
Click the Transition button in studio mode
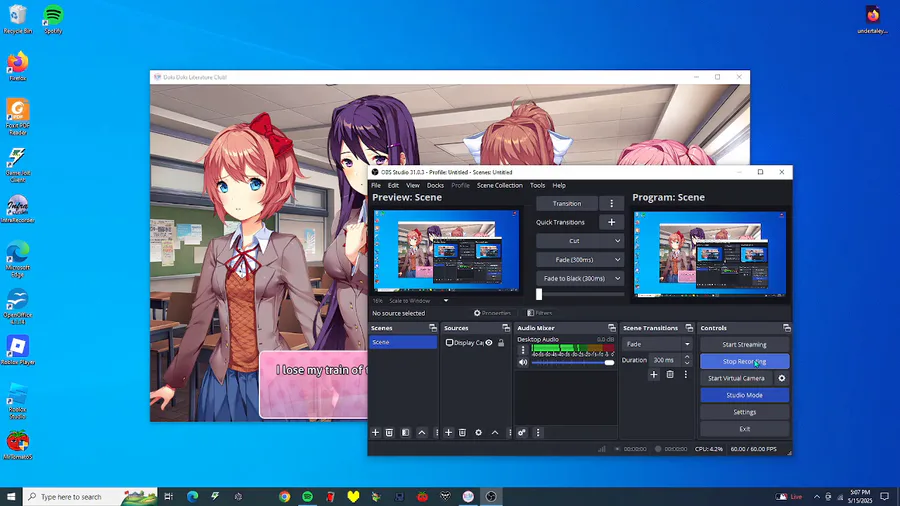click(567, 204)
